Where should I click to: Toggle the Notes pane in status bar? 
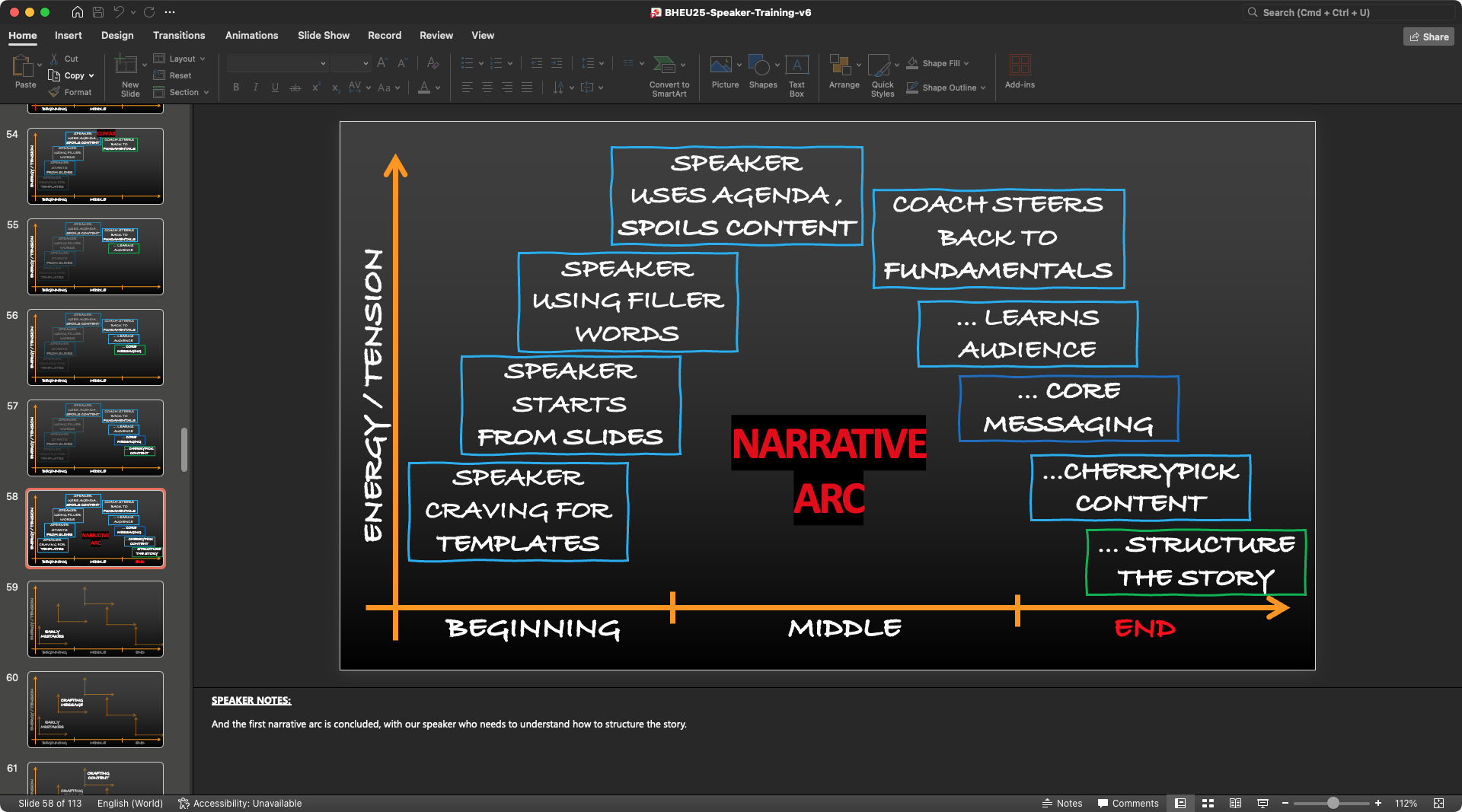[1062, 804]
